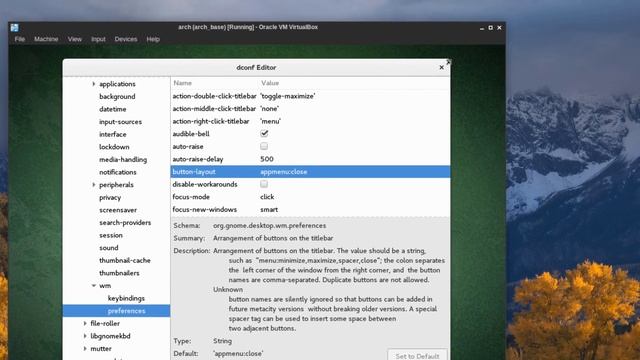Screen dimensions: 640x360
Task: Select the action-right-click-titlebar row
Action: pos(311,121)
